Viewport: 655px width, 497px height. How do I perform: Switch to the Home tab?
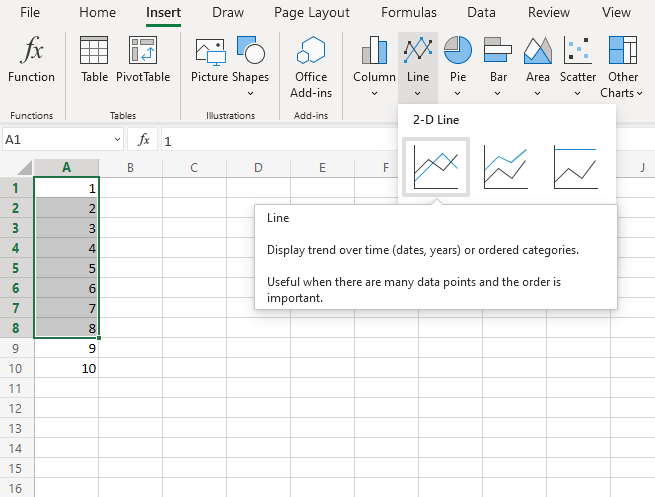tap(97, 13)
